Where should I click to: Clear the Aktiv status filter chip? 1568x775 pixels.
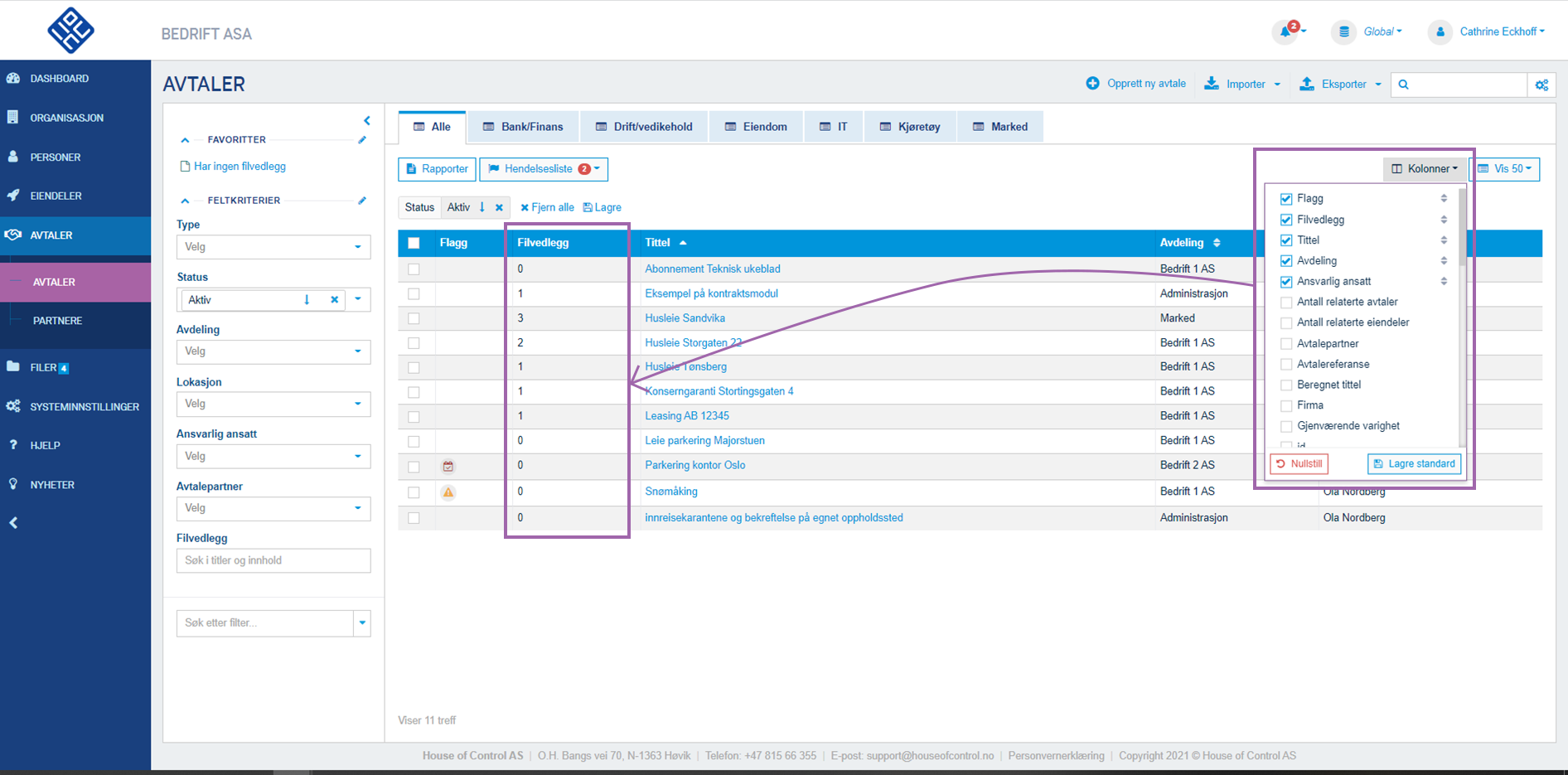coord(499,208)
